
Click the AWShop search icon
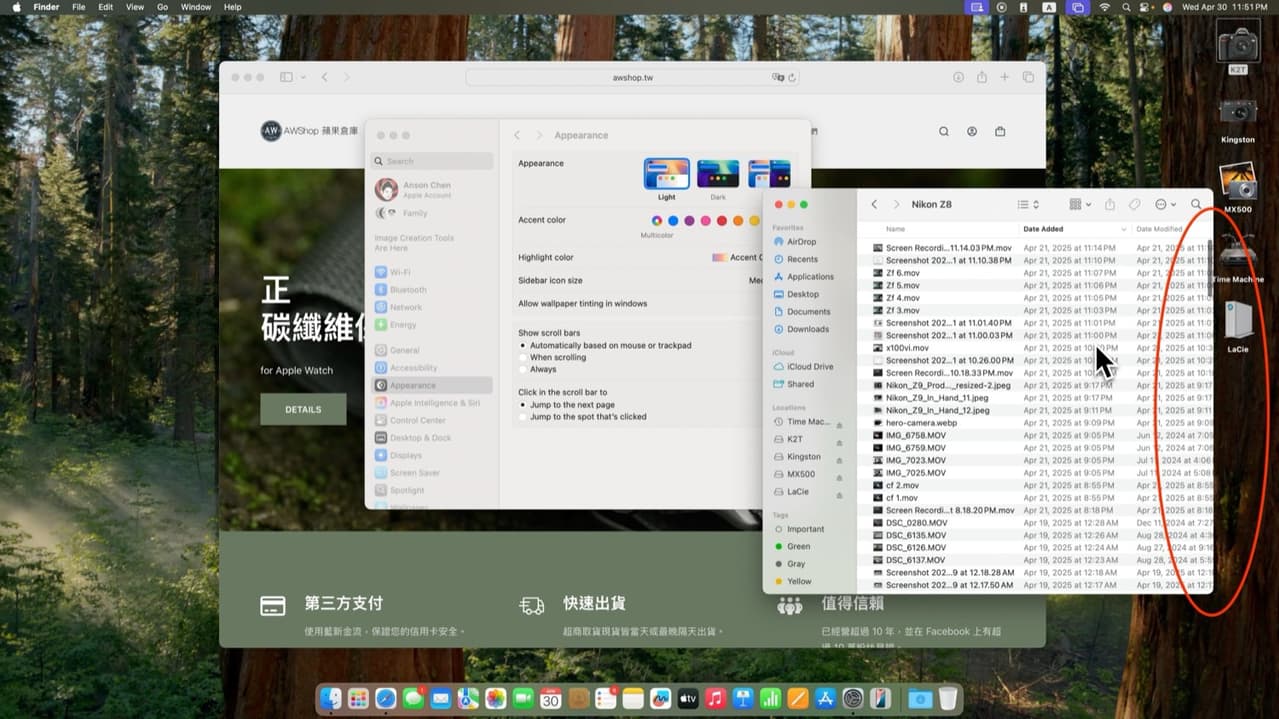(x=944, y=131)
